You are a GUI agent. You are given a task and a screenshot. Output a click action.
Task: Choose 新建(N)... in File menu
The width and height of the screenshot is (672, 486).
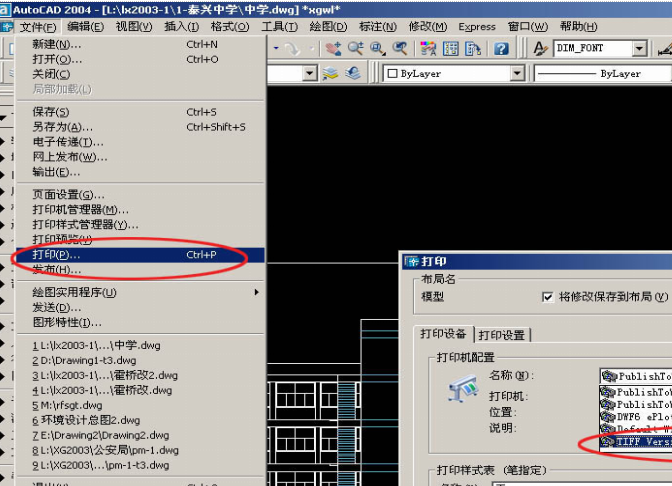(x=139, y=44)
